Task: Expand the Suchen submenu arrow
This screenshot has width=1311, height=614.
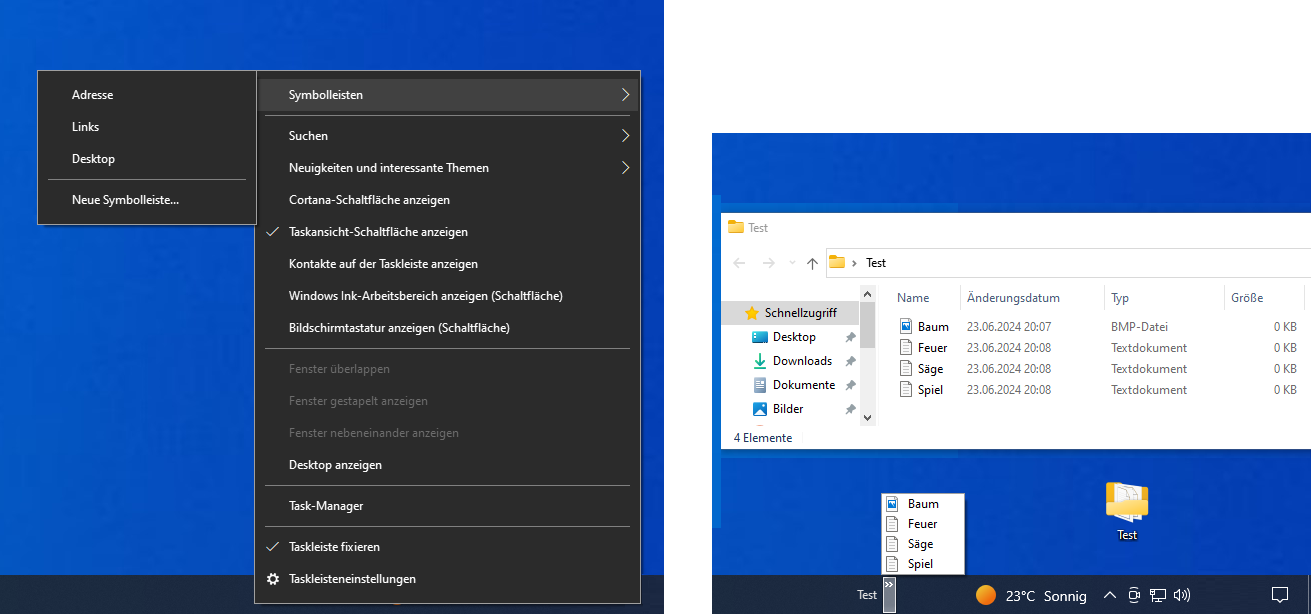Action: tap(625, 135)
